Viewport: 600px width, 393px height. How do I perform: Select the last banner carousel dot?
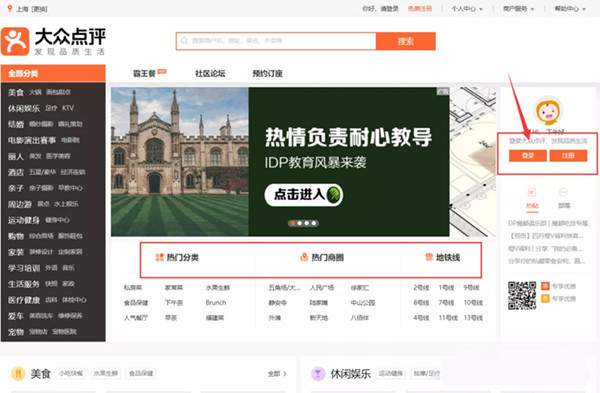tap(314, 223)
